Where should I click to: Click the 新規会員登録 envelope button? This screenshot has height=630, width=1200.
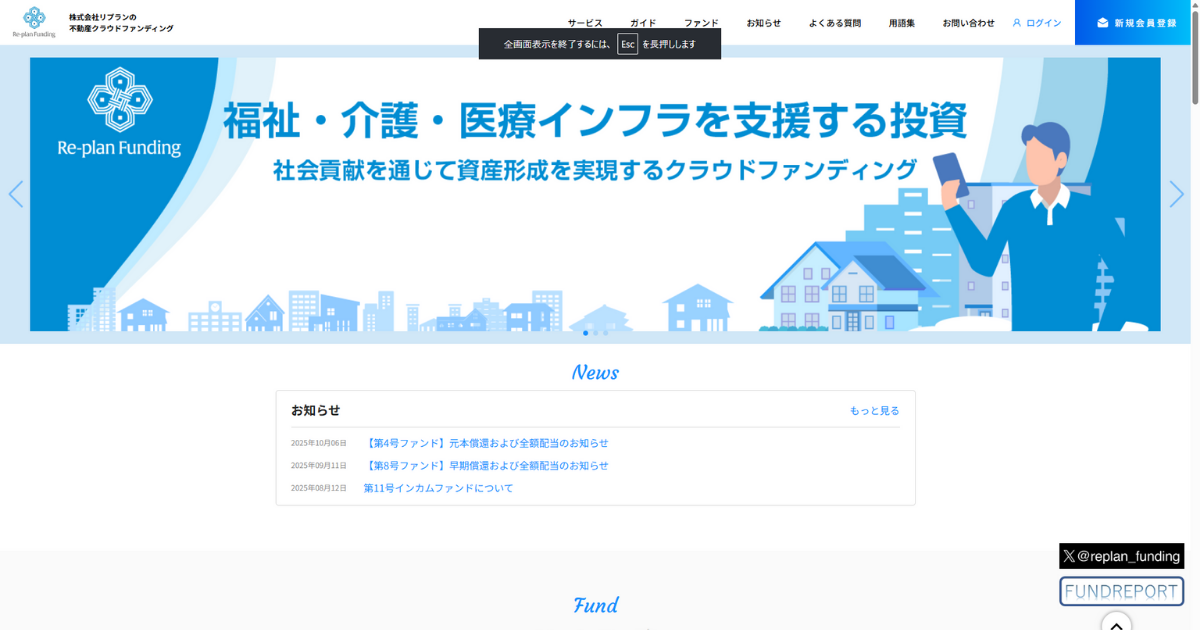1137,23
